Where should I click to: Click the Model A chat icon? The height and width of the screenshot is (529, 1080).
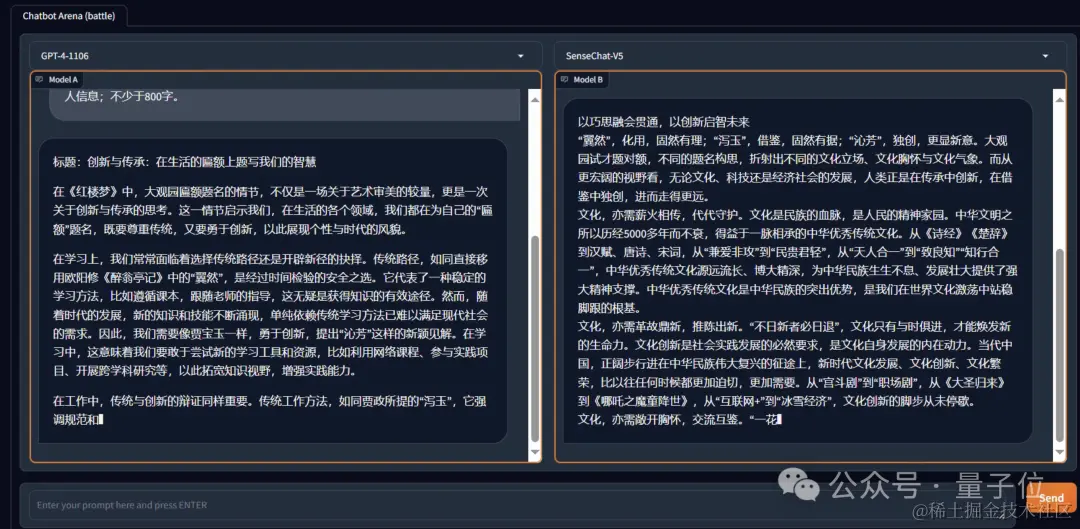(40, 80)
